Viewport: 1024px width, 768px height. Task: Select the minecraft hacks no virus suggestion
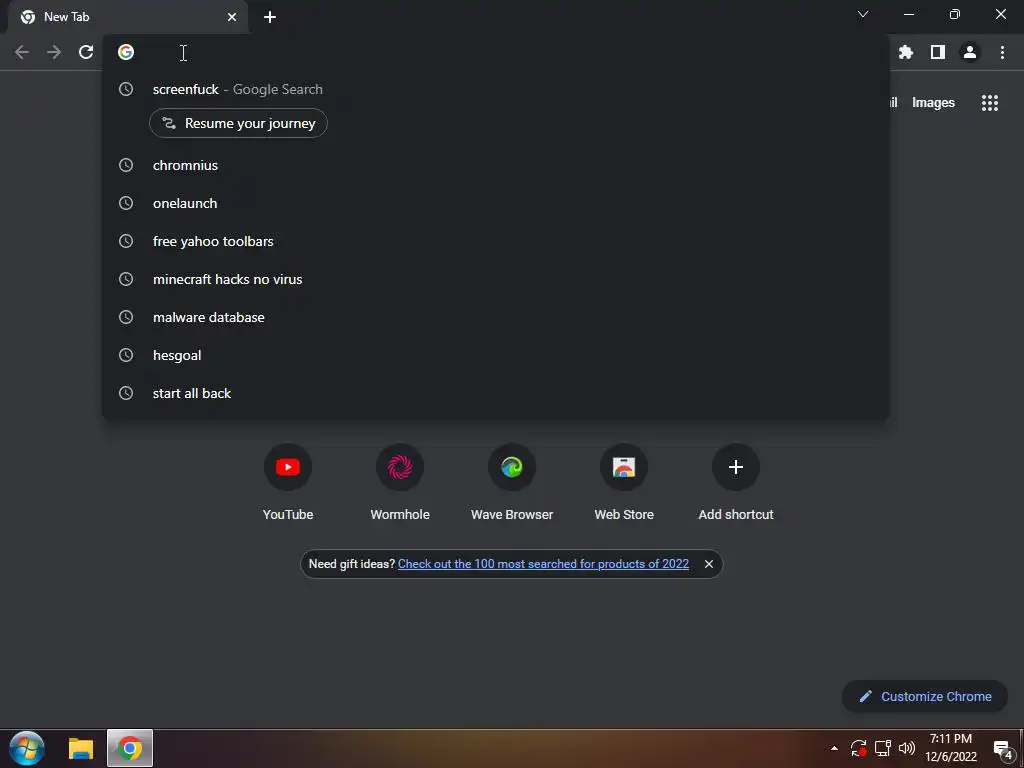[496, 279]
